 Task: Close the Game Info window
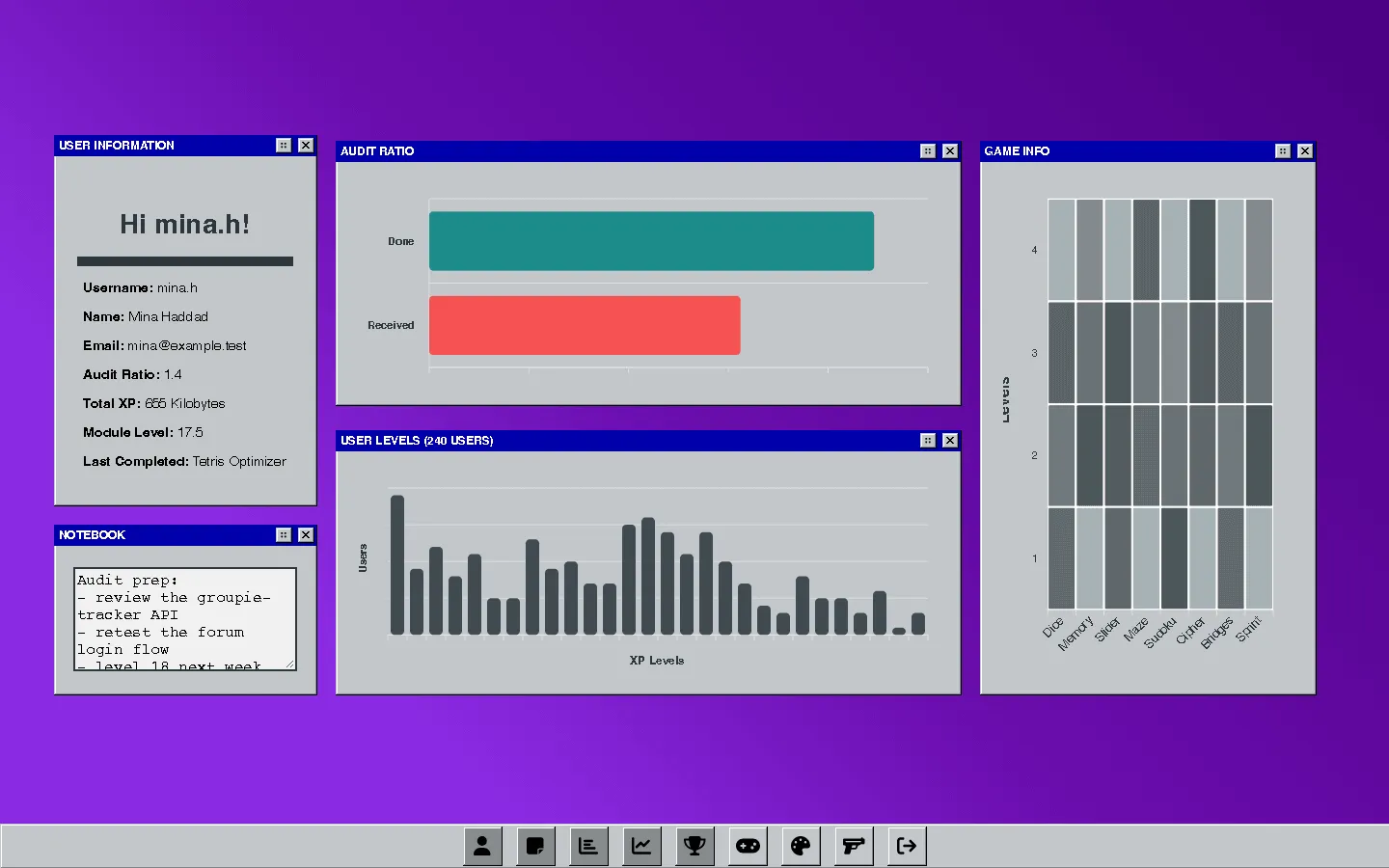point(1305,151)
